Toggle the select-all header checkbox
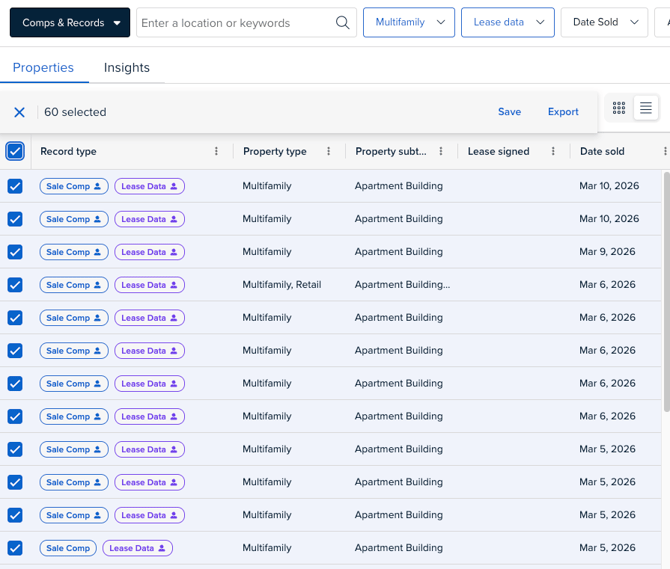Viewport: 670px width, 569px height. click(x=15, y=151)
